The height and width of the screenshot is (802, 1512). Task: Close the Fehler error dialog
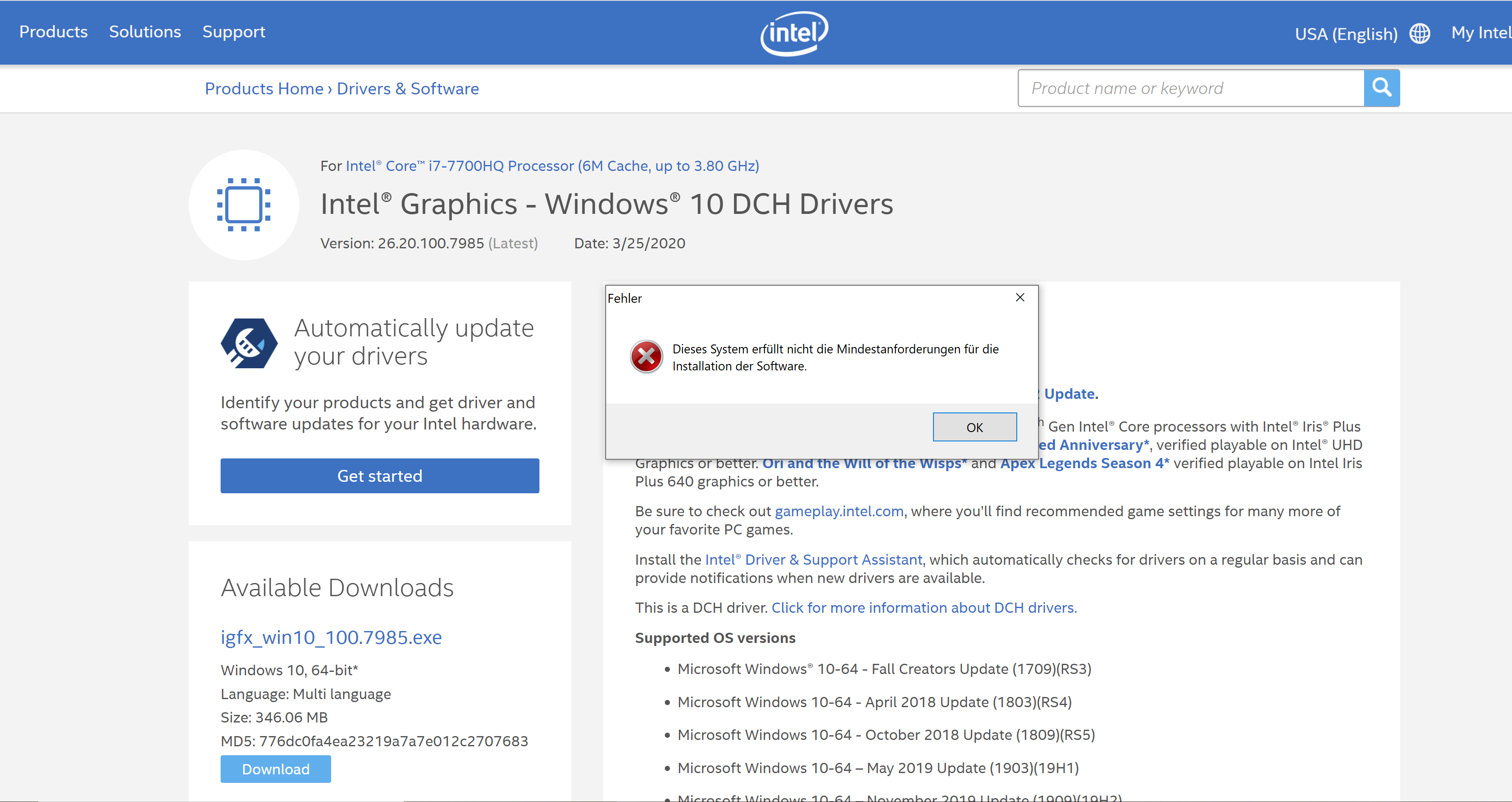click(1019, 298)
